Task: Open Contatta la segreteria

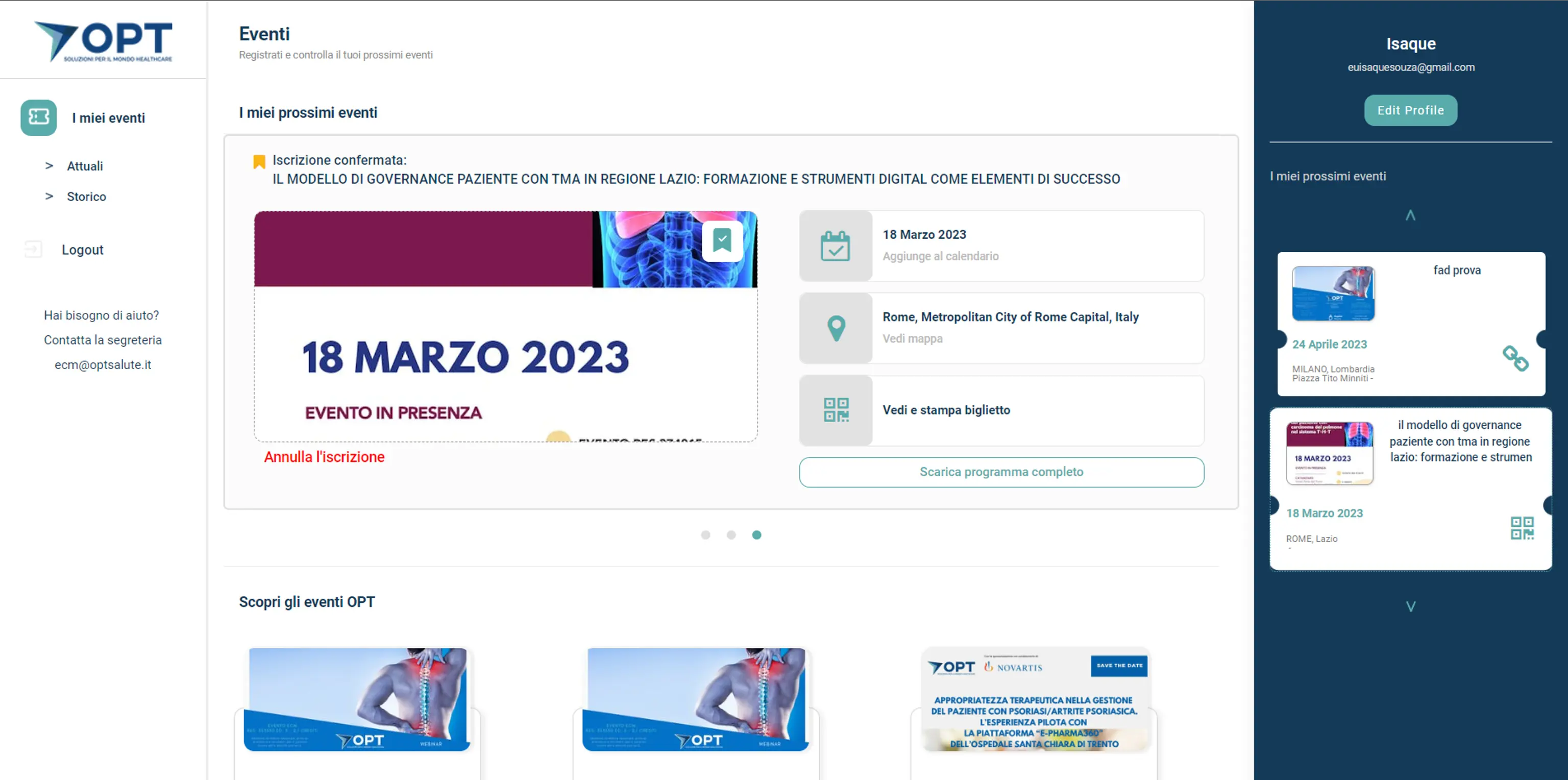Action: click(102, 340)
